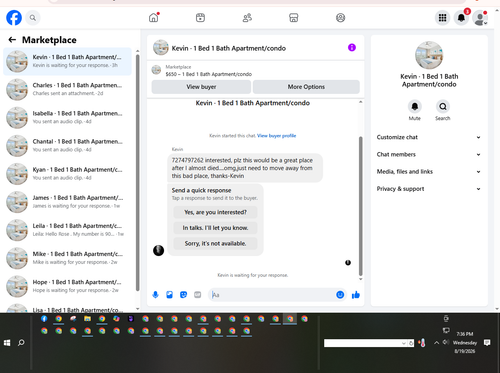The image size is (500, 373).
Task: Send a thumbs-up like
Action: [x=356, y=295]
